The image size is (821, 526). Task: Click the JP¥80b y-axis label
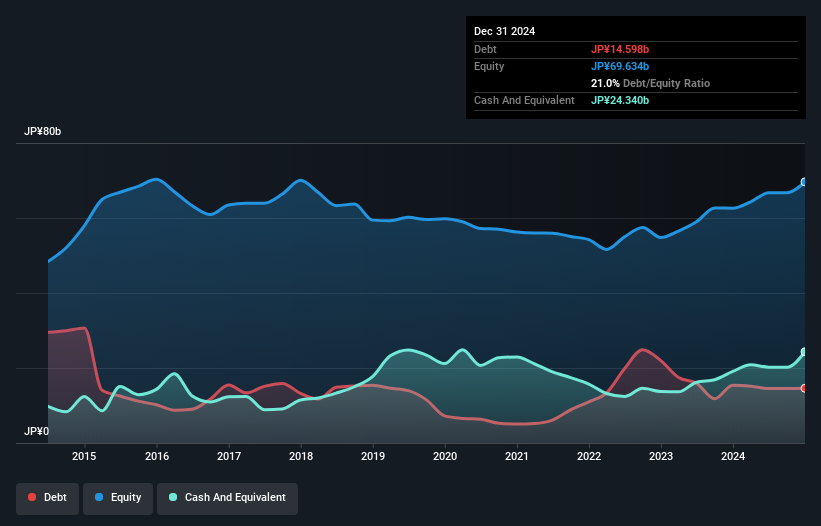(x=42, y=131)
